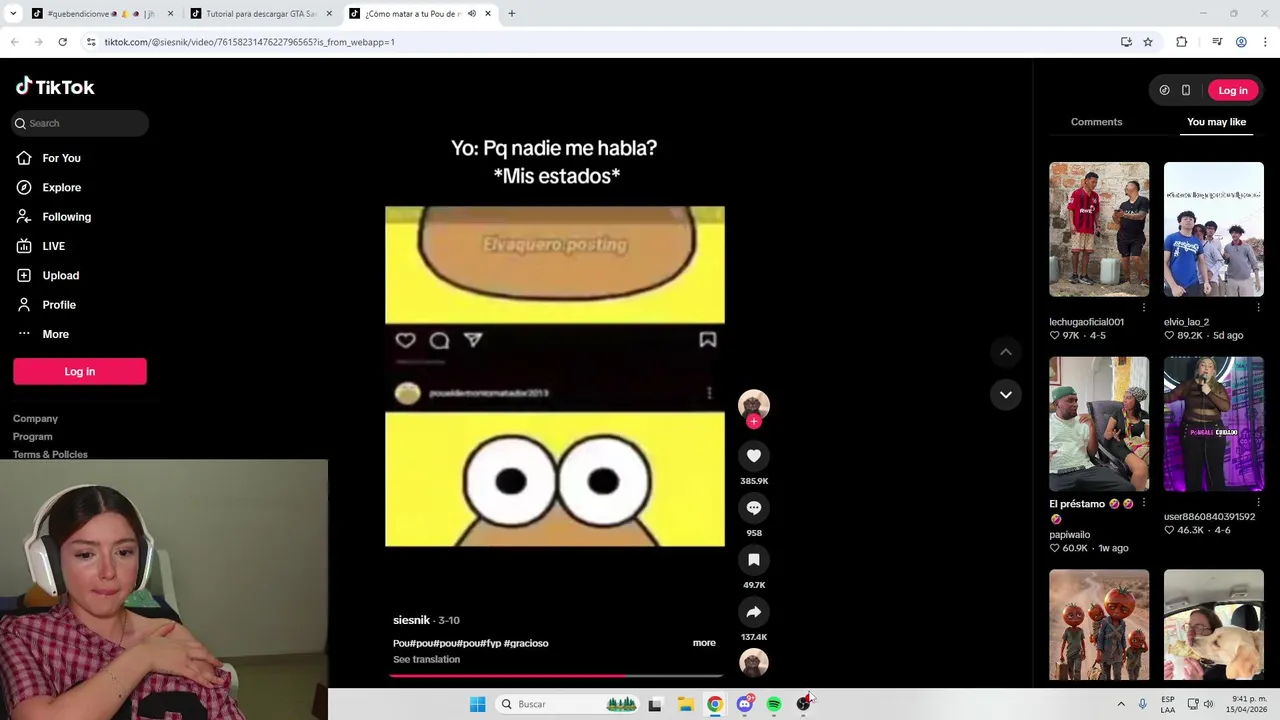Viewport: 1280px width, 720px height.
Task: Open the sound disc avatar below share
Action: point(754,662)
